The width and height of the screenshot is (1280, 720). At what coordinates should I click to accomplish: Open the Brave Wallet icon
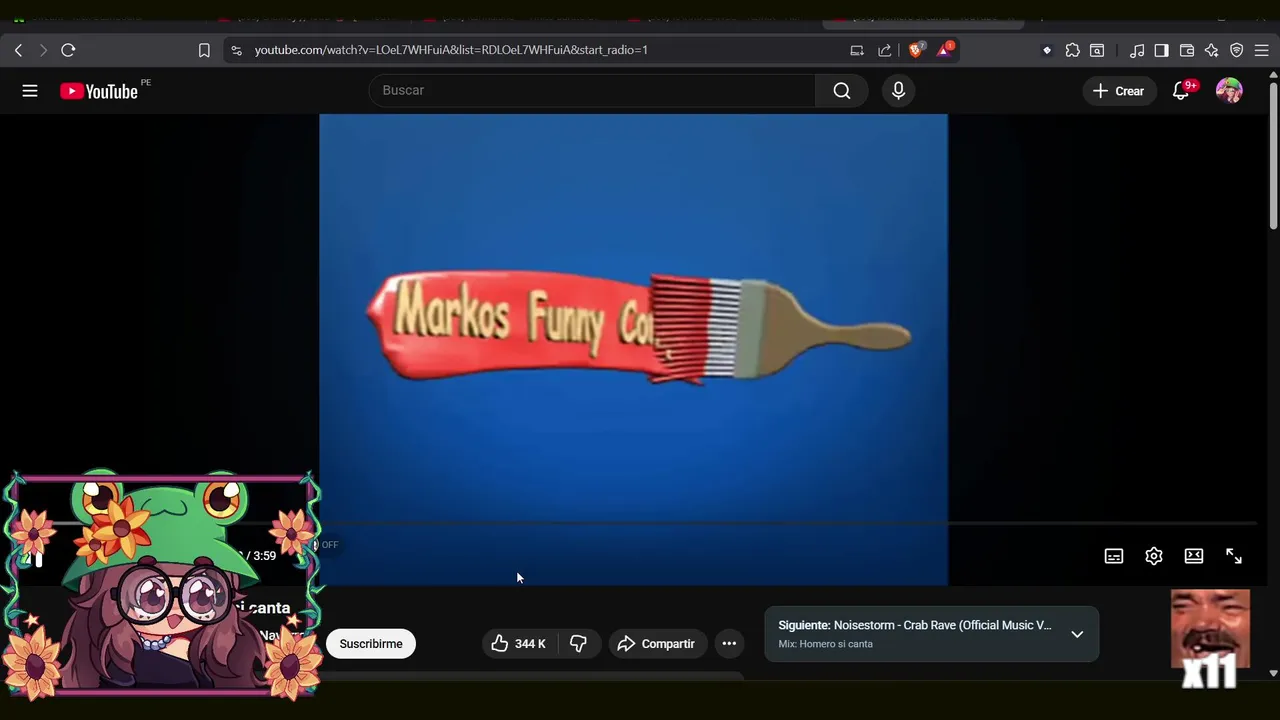(x=1187, y=50)
